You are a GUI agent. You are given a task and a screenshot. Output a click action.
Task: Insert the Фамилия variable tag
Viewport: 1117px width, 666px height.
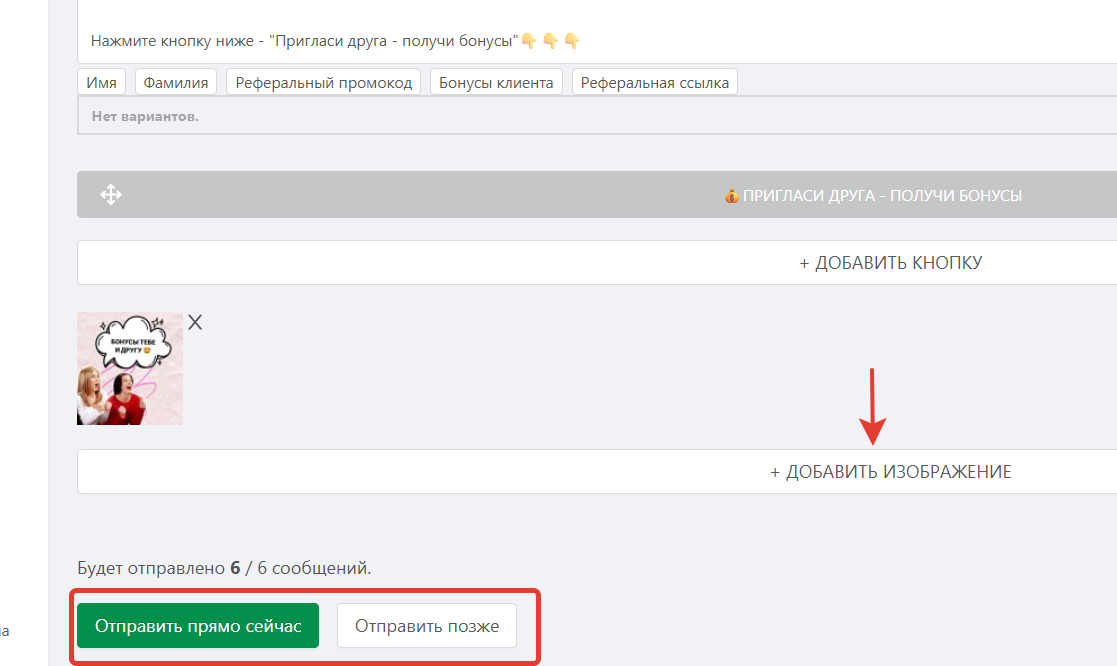(x=176, y=83)
